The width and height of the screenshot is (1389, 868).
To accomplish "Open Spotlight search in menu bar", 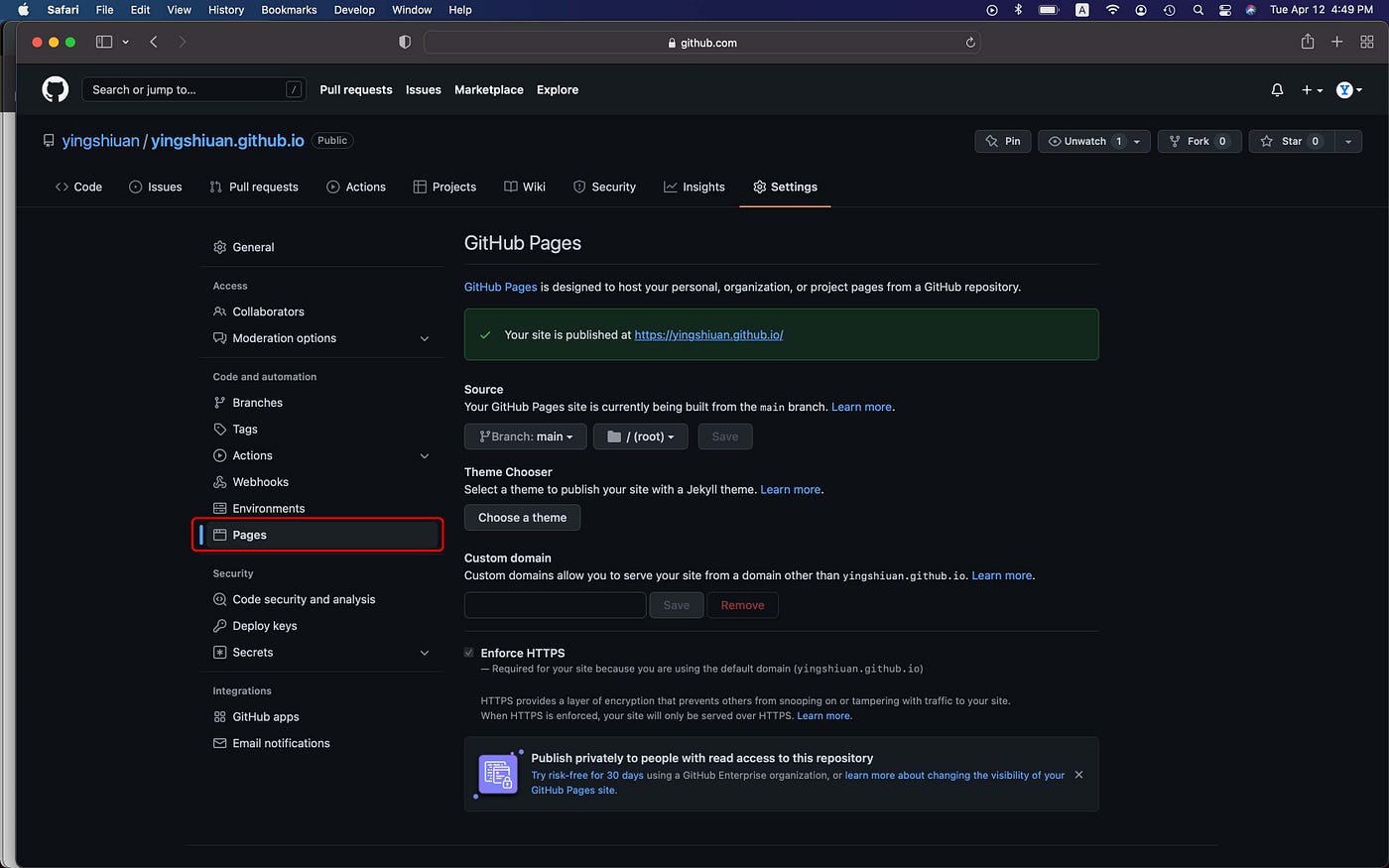I will click(x=1199, y=10).
